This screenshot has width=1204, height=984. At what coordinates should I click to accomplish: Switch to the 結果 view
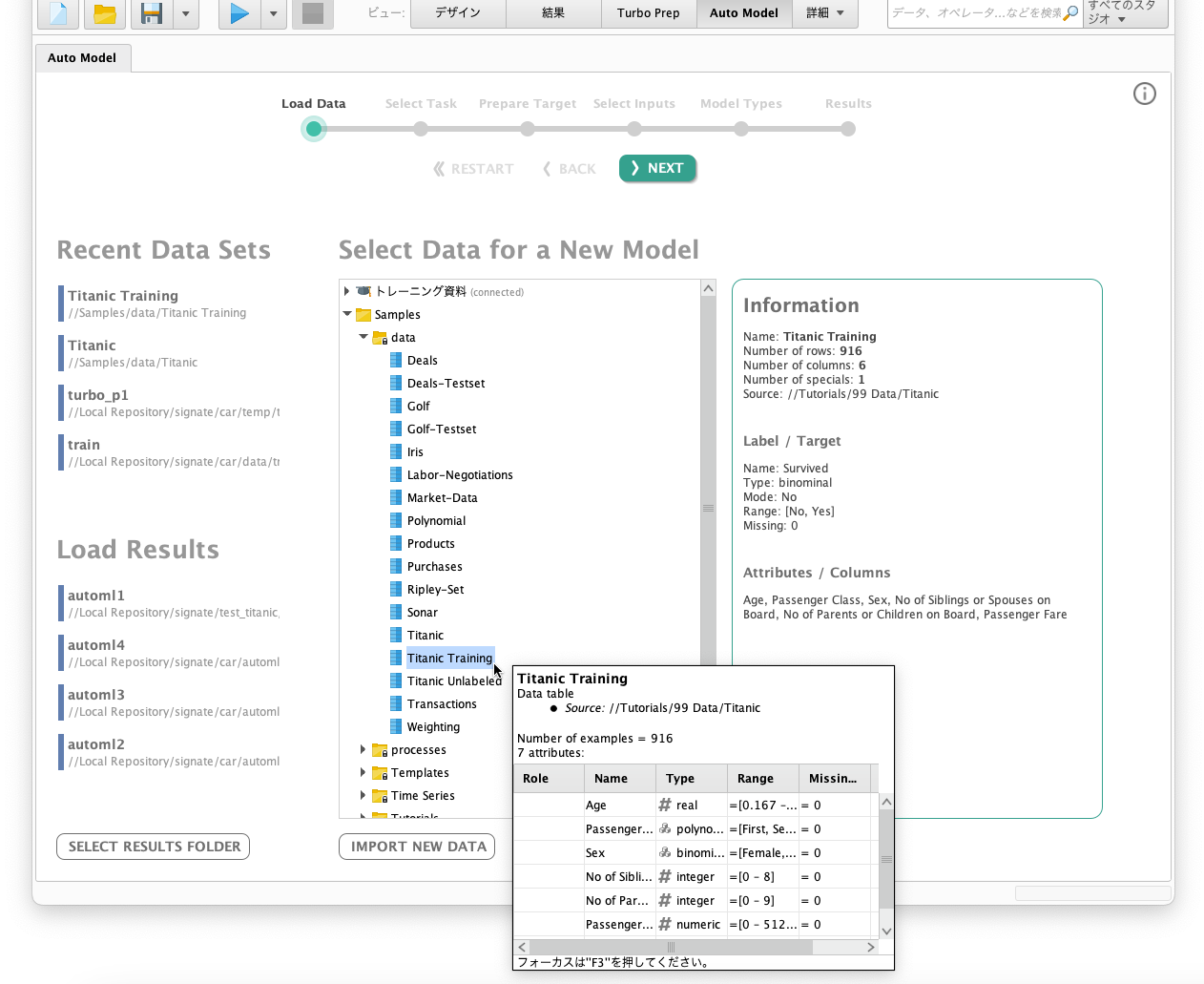[x=553, y=12]
